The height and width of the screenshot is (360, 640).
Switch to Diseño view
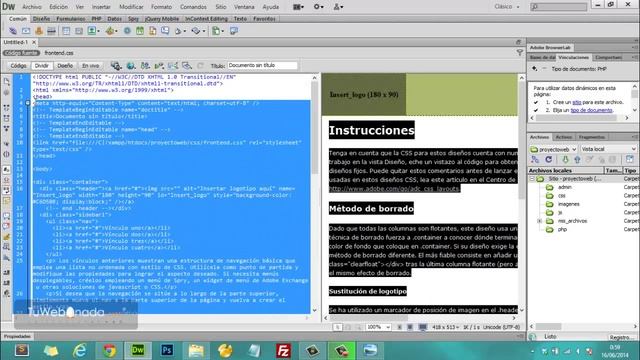click(65, 65)
